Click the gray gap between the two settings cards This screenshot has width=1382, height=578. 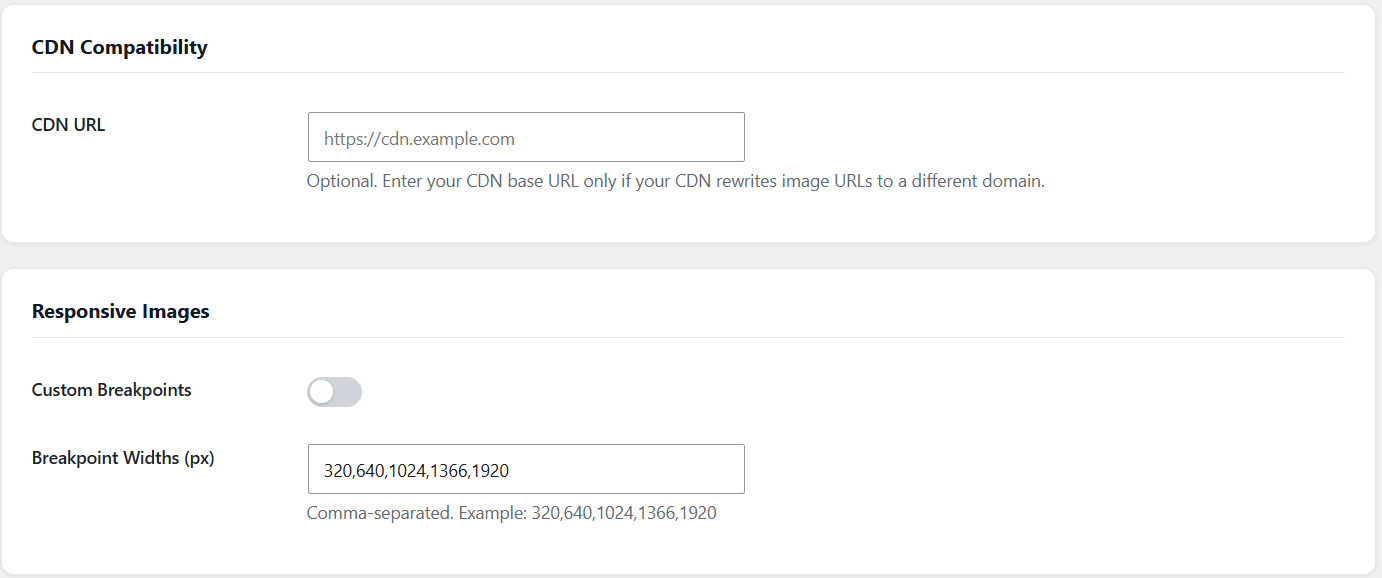pos(690,255)
